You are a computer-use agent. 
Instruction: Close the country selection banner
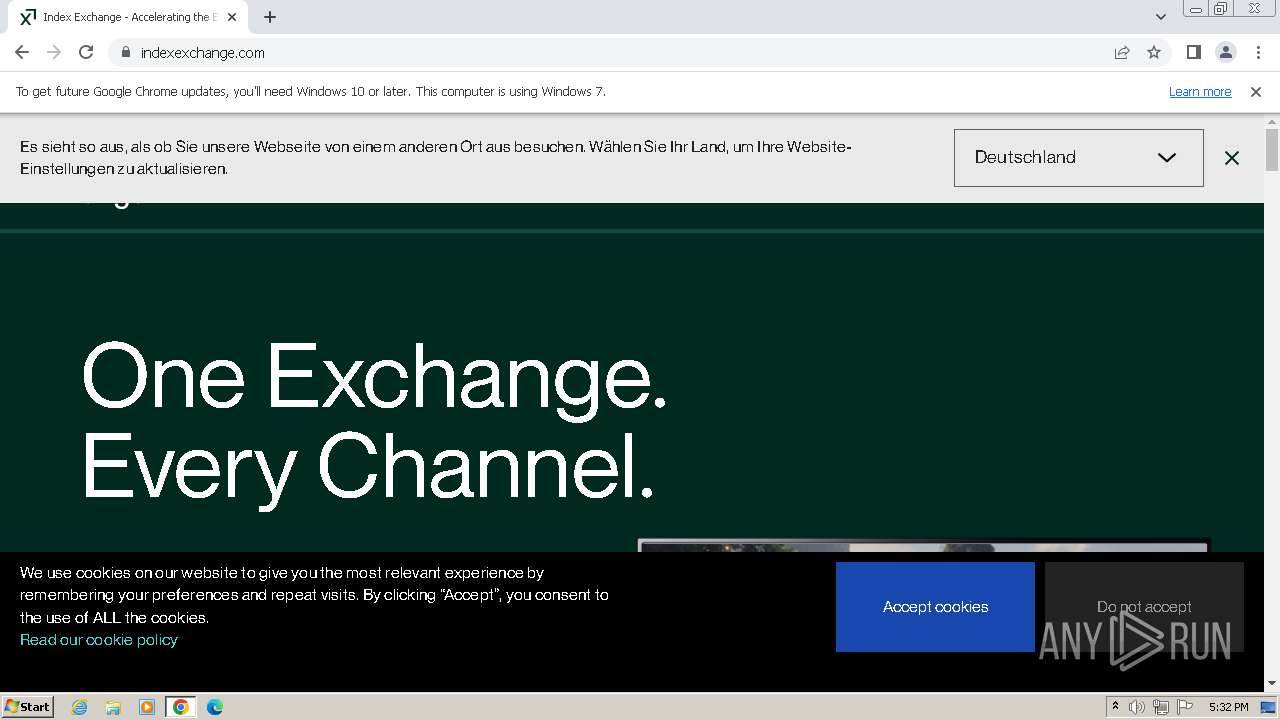coord(1232,158)
